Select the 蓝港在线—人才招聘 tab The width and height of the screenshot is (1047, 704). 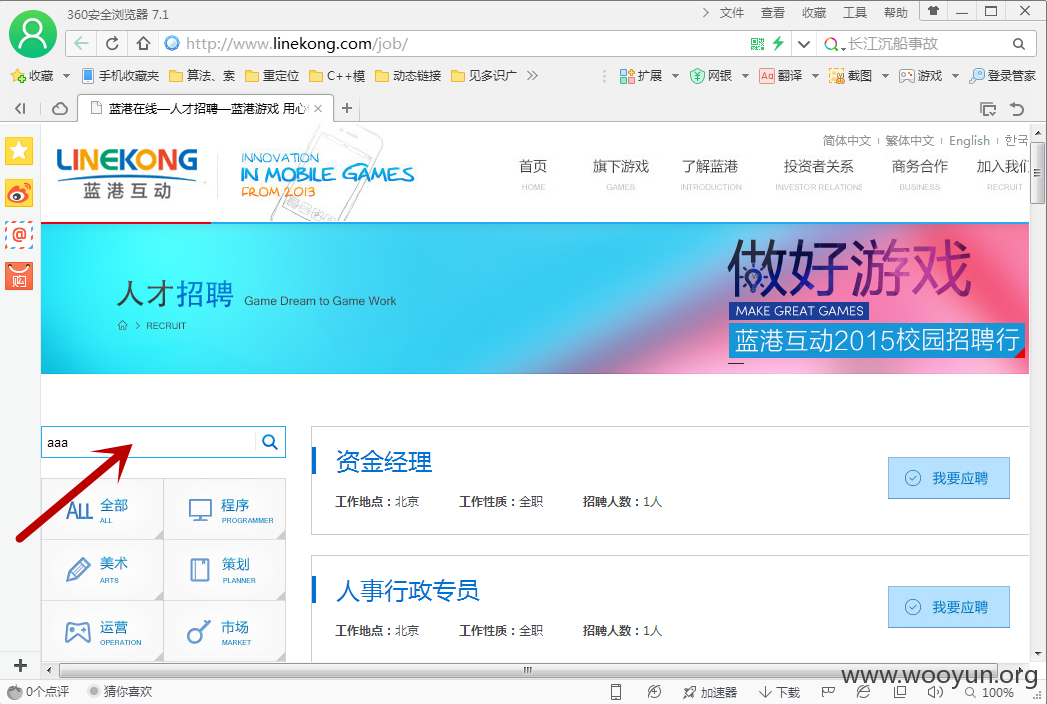click(206, 108)
